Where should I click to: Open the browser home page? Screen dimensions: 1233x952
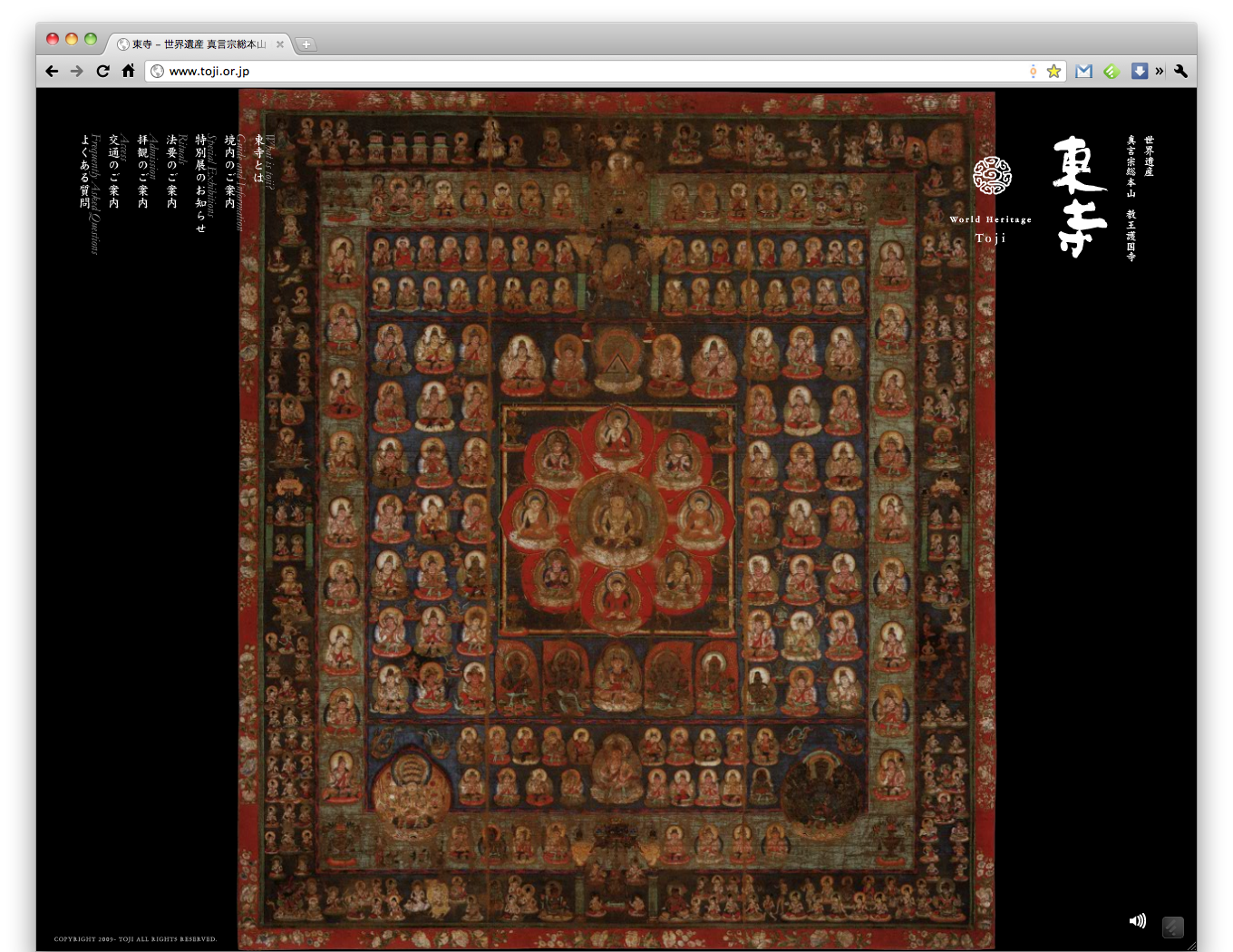click(129, 71)
